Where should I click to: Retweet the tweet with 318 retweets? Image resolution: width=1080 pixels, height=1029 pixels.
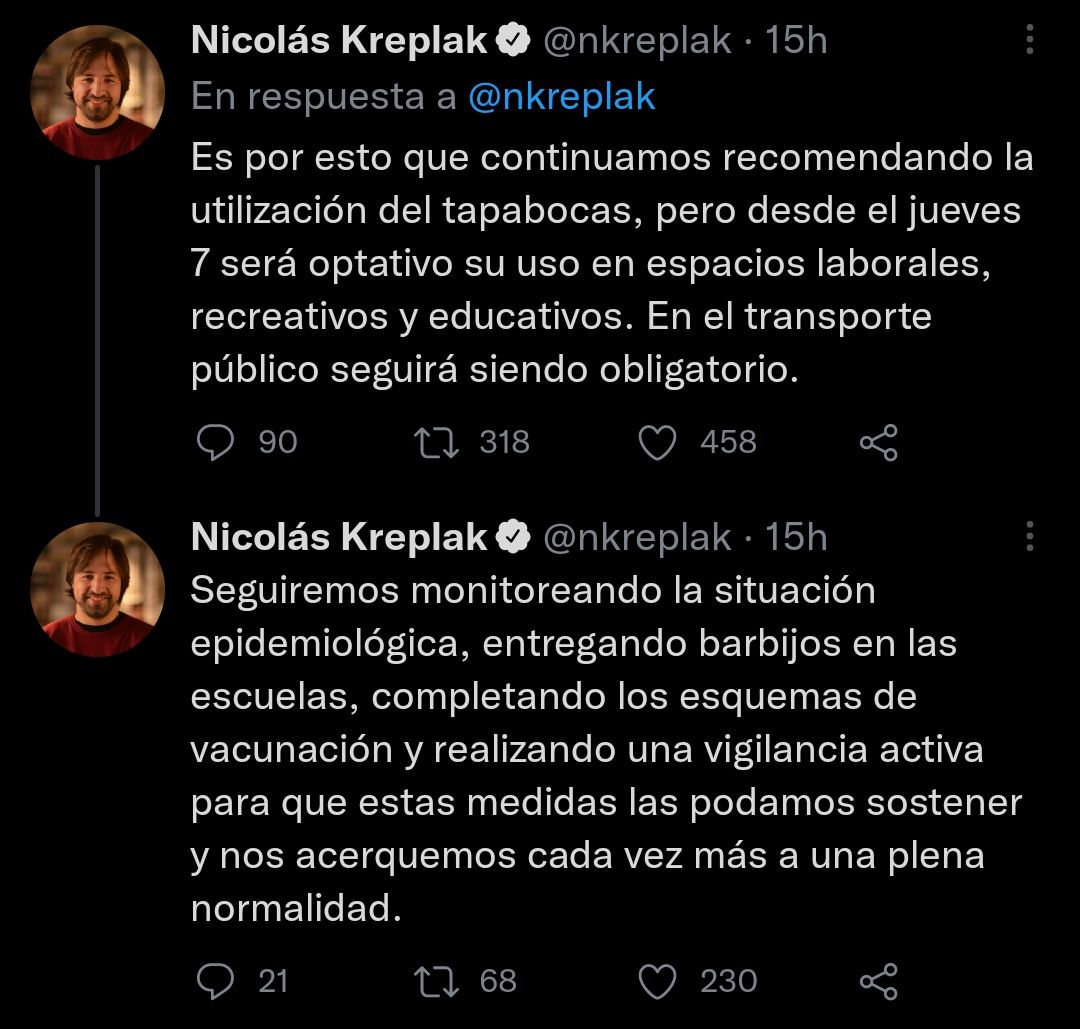tap(437, 442)
